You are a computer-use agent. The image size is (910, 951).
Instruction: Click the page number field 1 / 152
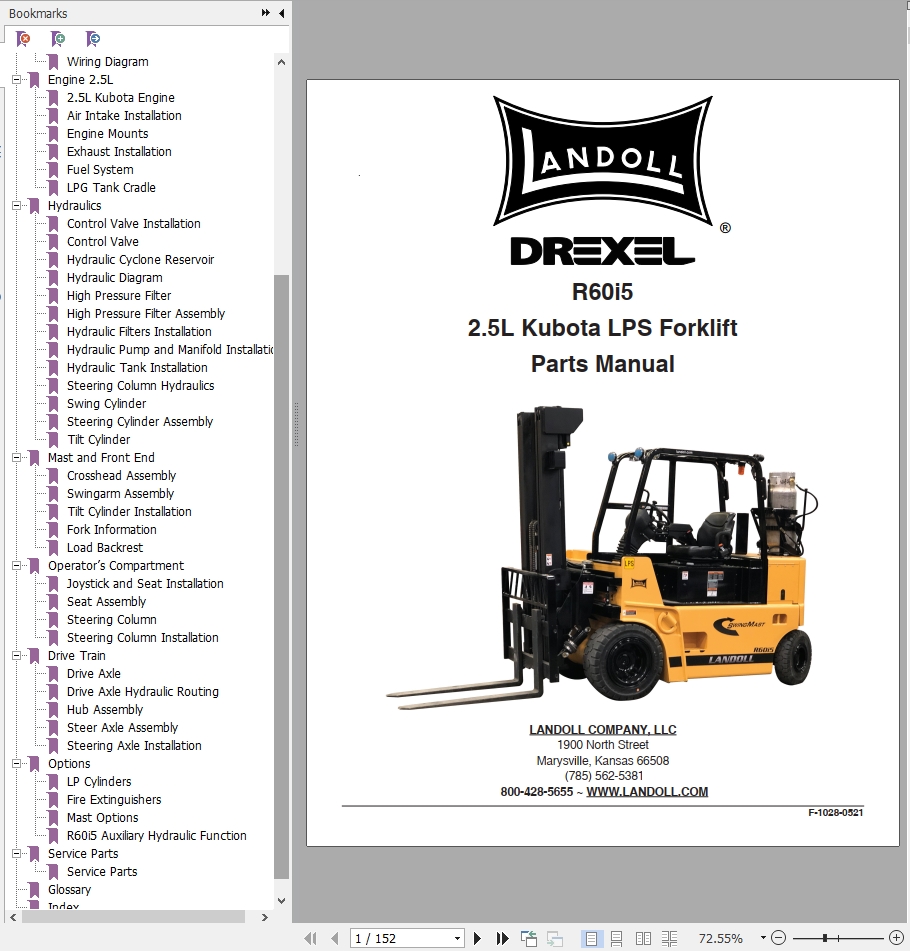tap(402, 938)
